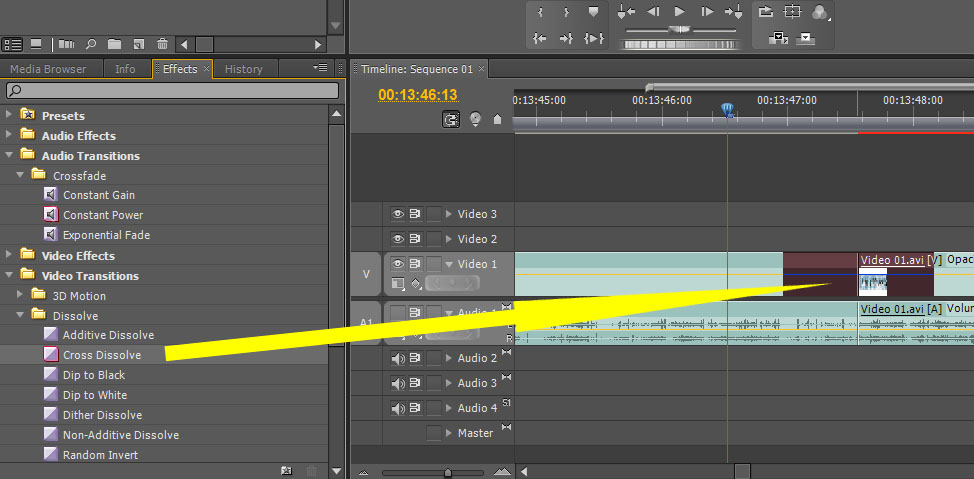Click the timeline zoom slider handle

pos(447,473)
